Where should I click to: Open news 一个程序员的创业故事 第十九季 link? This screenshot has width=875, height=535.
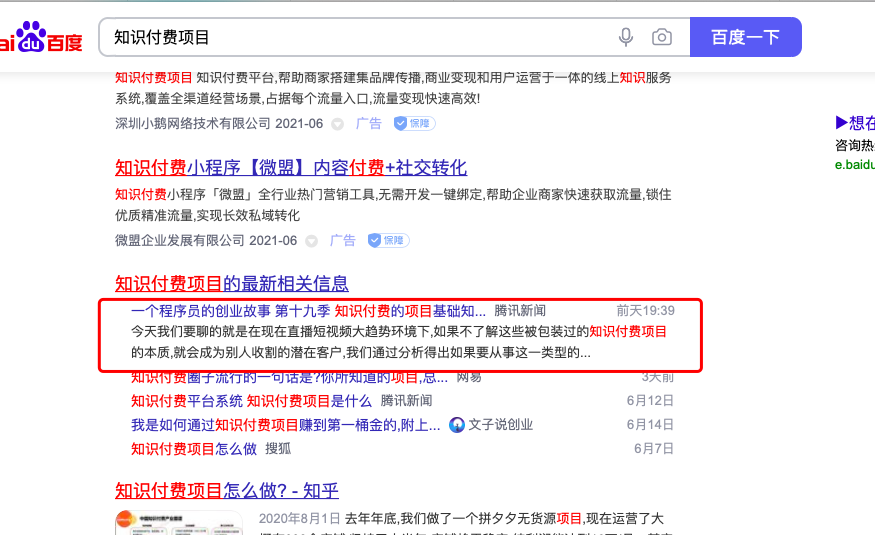308,311
